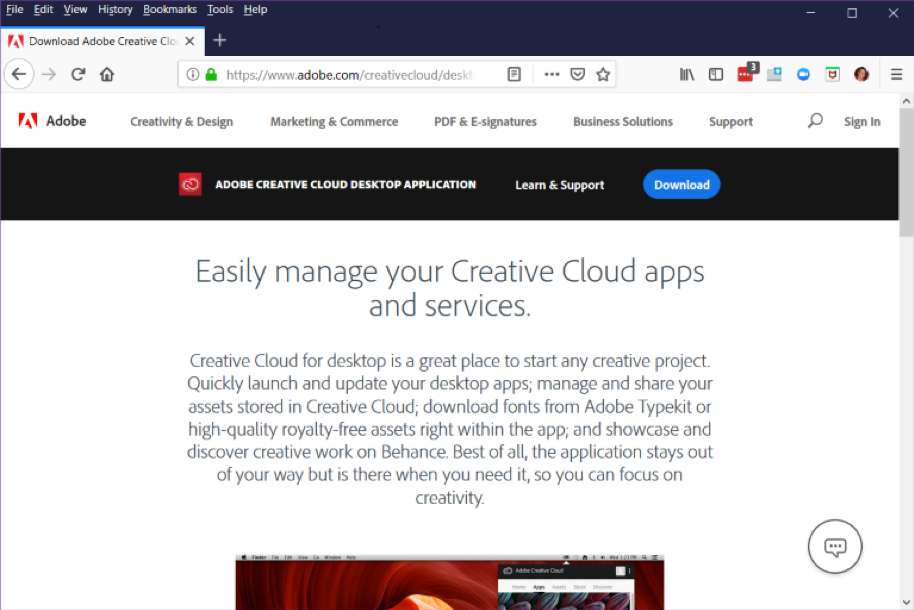Open red extension icon with badge 3
Viewport: 914px width, 610px height.
tap(747, 72)
